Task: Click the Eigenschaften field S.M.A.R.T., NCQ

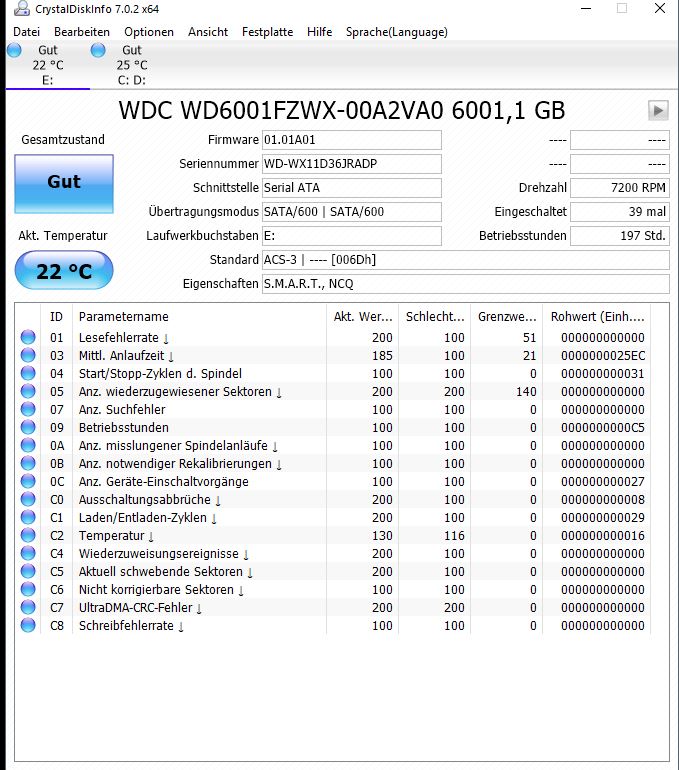Action: 465,284
